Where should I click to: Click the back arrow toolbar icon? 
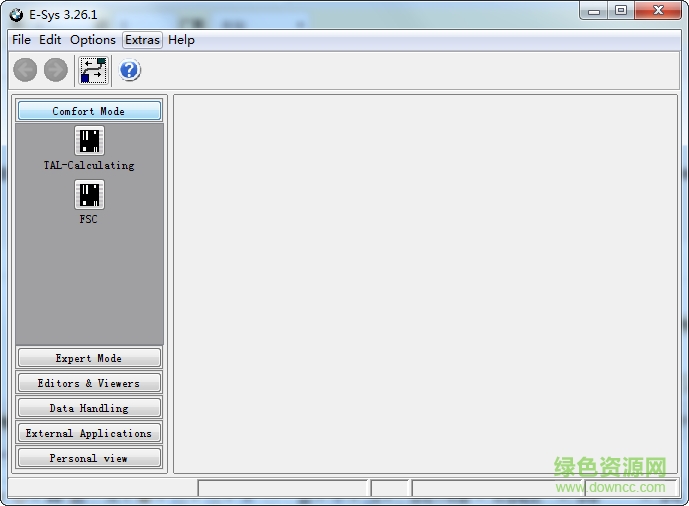[x=25, y=70]
